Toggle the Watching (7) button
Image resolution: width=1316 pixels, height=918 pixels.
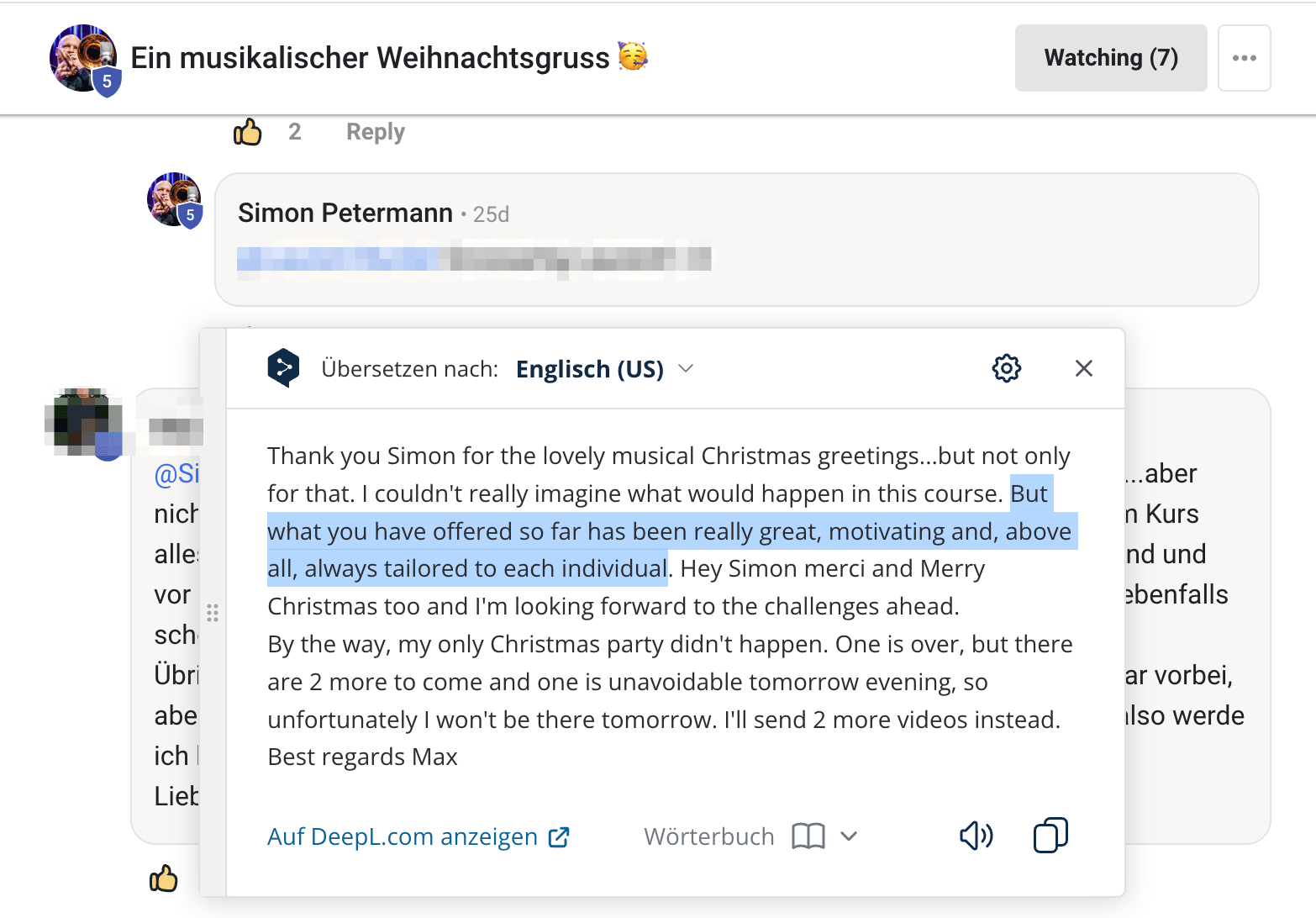(1110, 58)
